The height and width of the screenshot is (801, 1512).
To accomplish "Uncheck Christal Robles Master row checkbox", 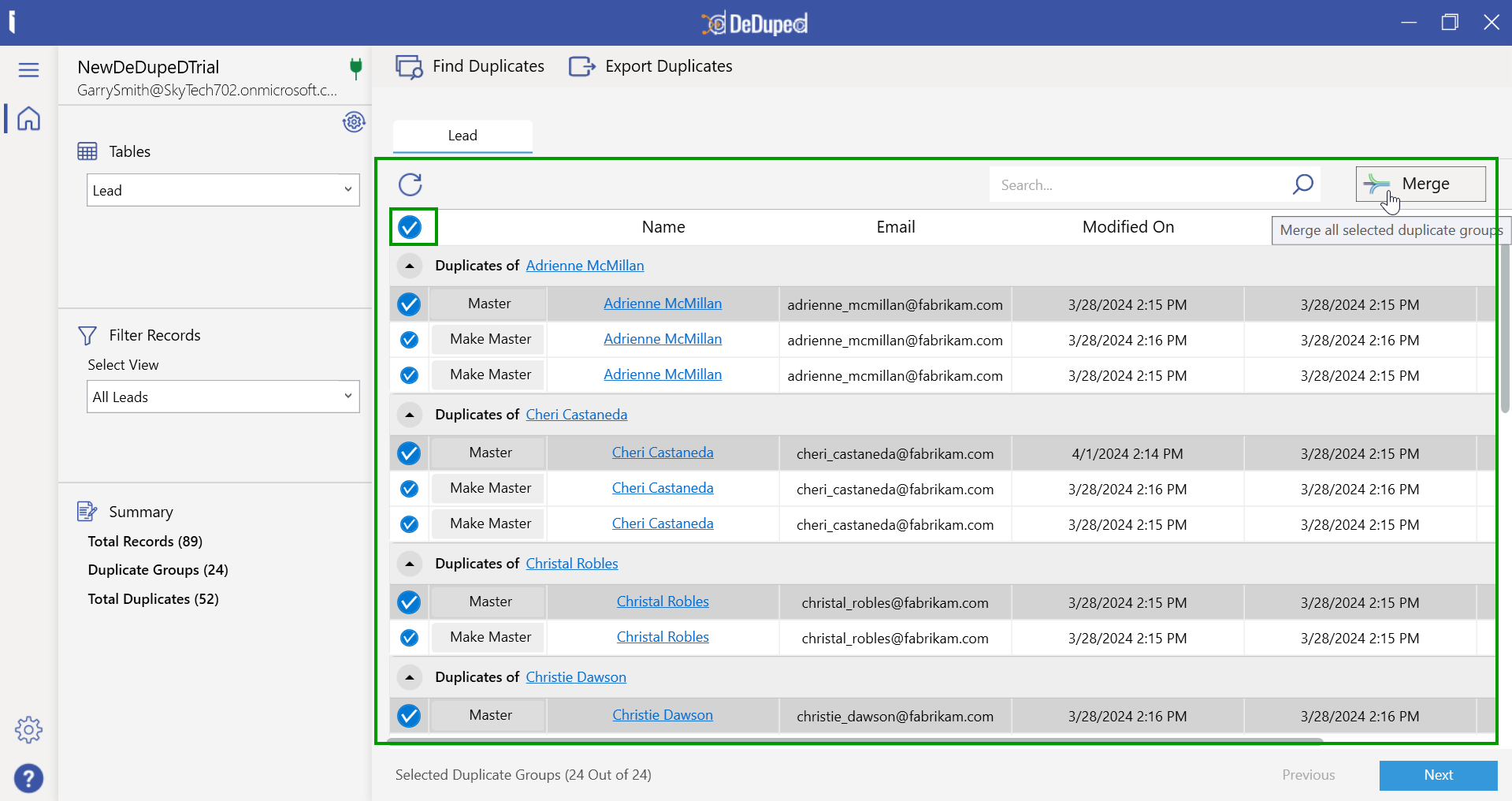I will (409, 602).
